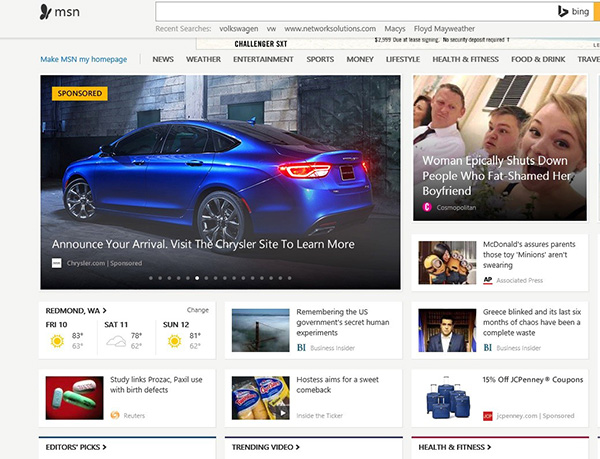The height and width of the screenshot is (459, 600).
Task: Click recent search Macys
Action: 395,29
